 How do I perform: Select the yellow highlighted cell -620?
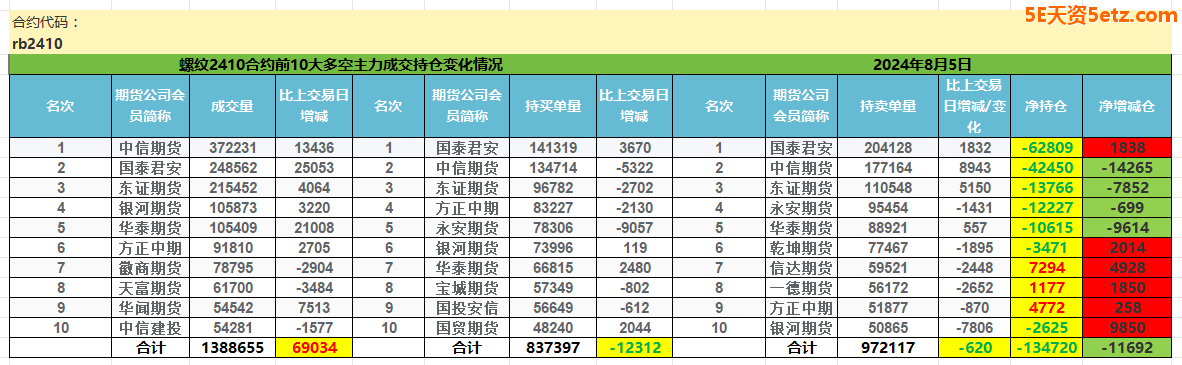(x=974, y=348)
